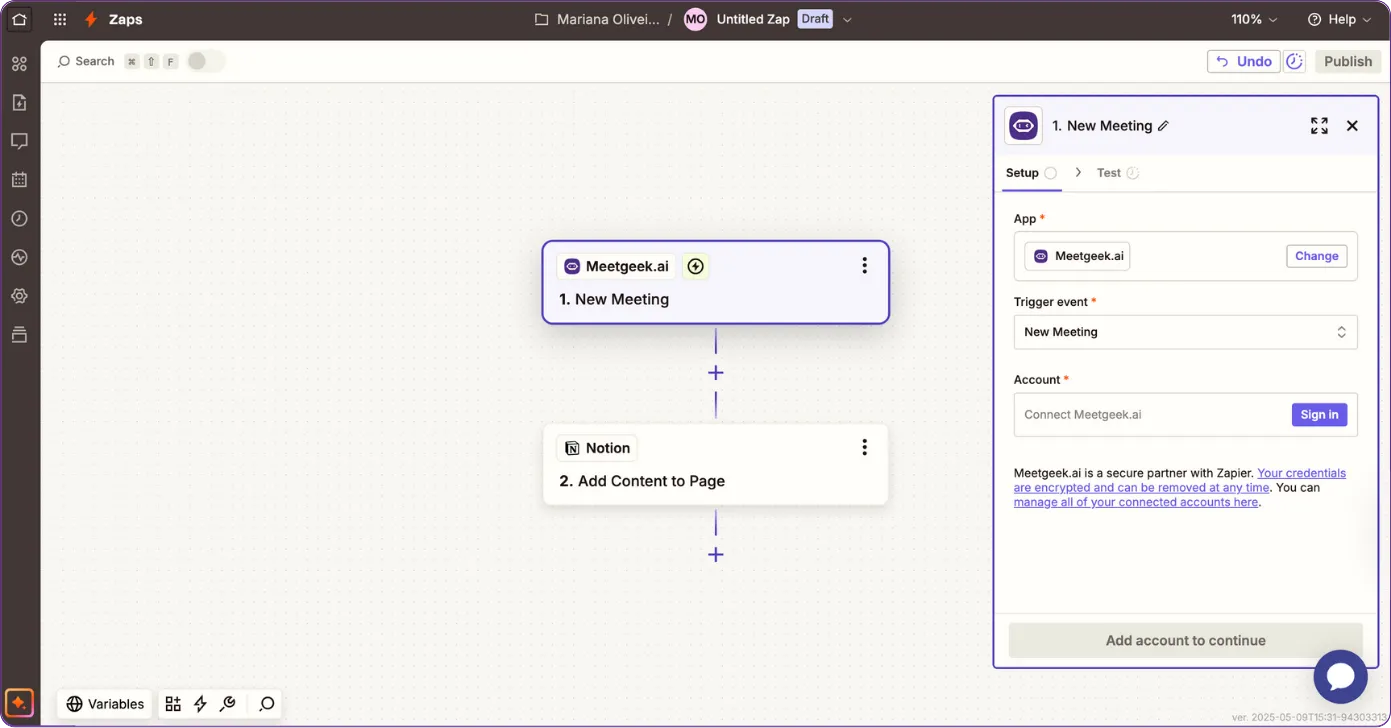Switch to the Test tab
Viewport: 1391px width, 728px height.
point(1108,173)
